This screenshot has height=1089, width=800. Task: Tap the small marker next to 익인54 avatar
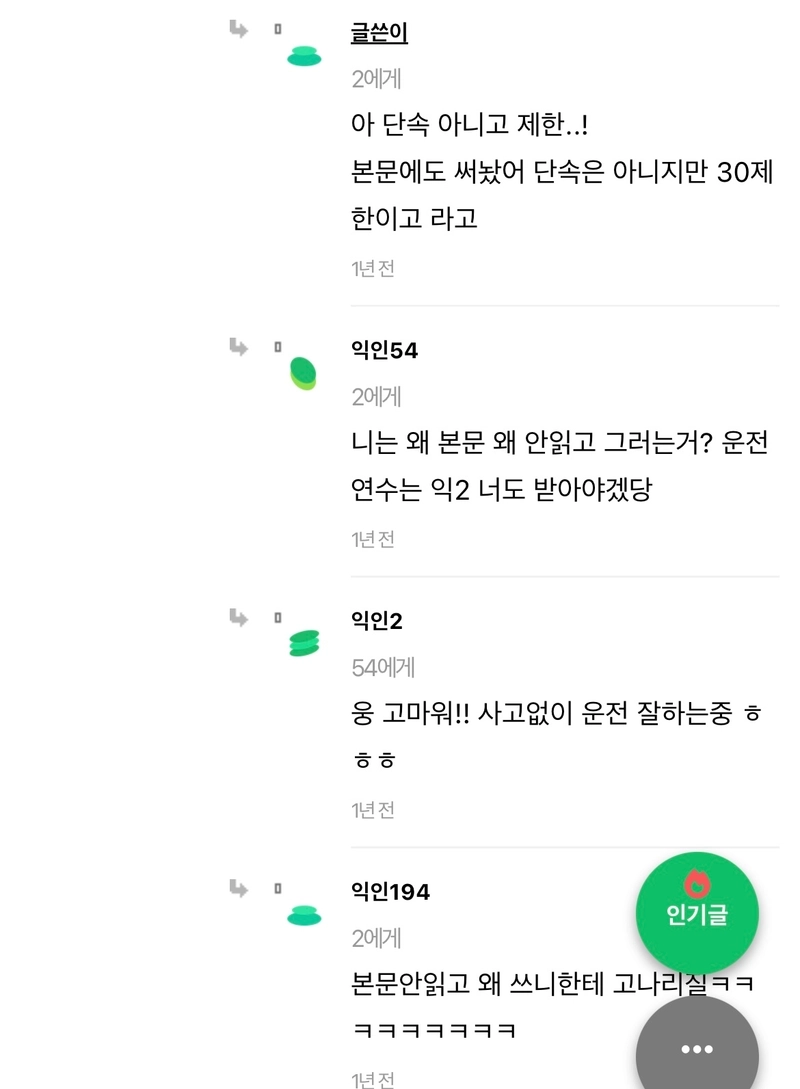(278, 347)
